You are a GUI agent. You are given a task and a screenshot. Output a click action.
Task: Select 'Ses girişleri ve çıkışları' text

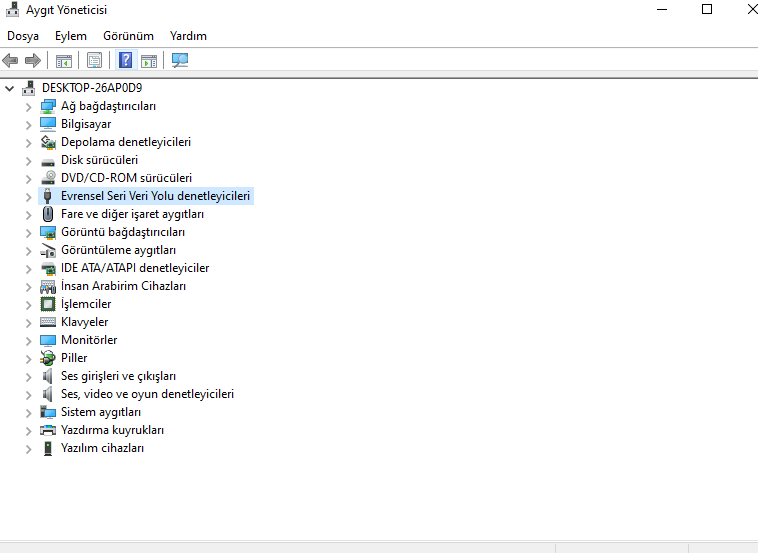118,376
